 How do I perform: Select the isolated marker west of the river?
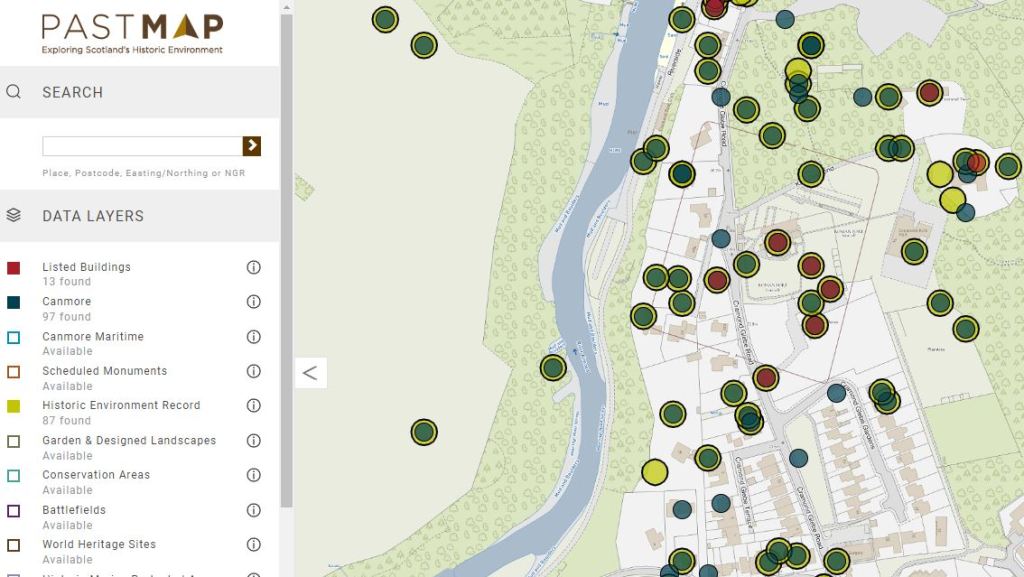pos(424,432)
